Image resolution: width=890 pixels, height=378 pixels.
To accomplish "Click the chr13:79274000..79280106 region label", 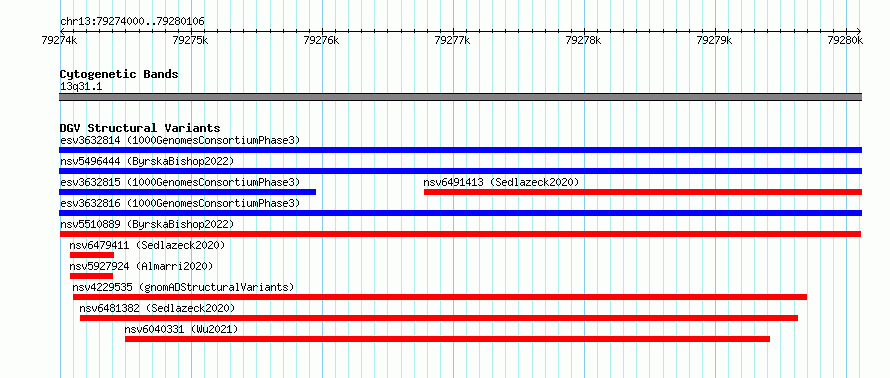I will 132,21.
